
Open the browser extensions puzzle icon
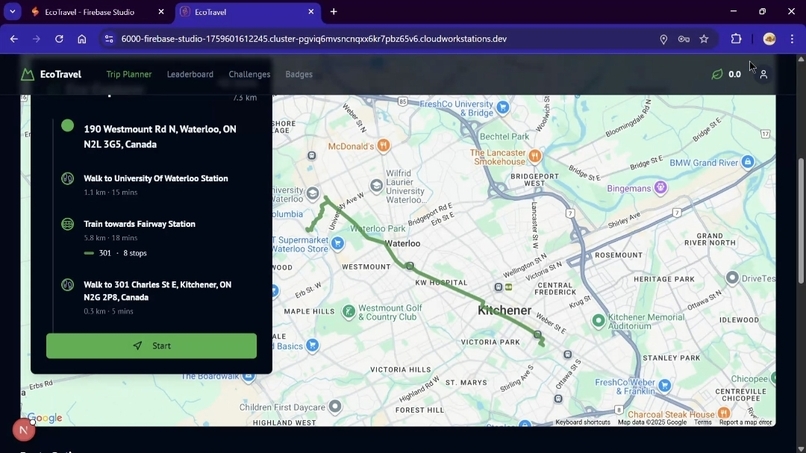(736, 39)
